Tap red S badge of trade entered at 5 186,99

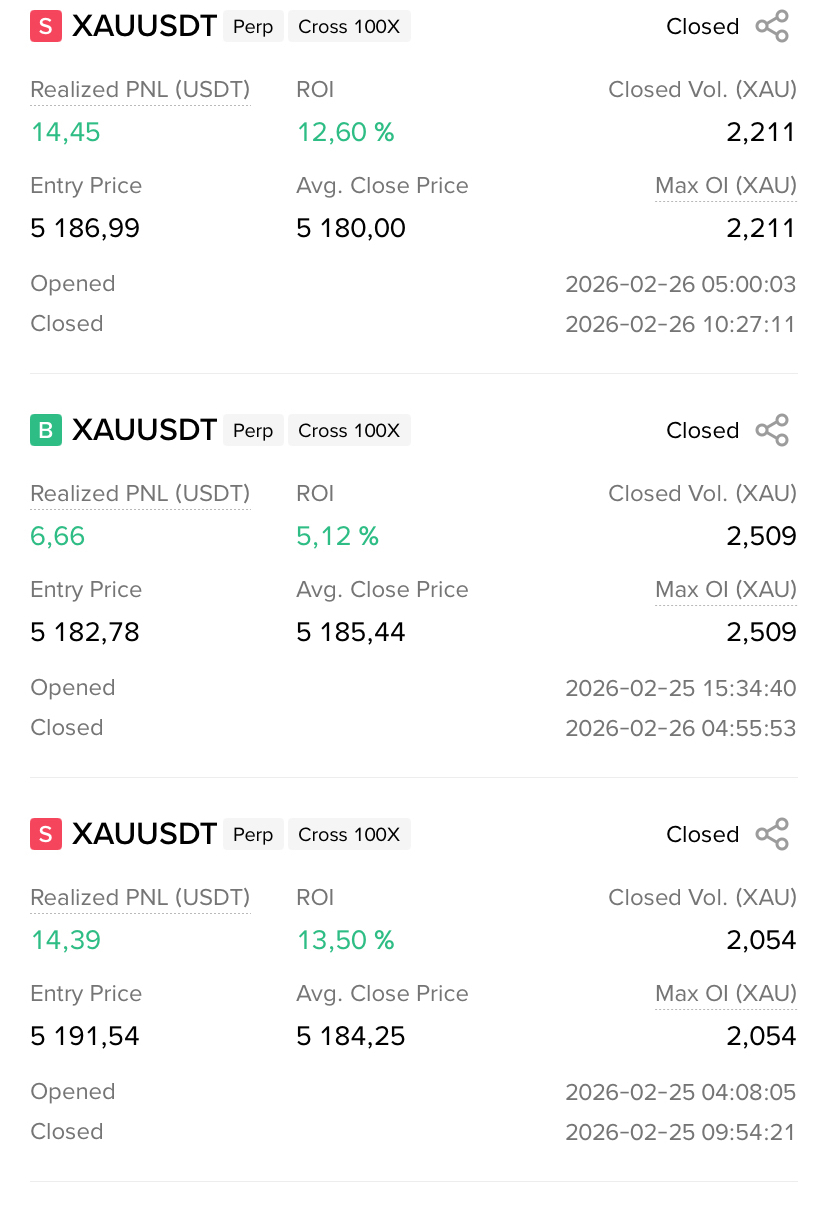[x=46, y=27]
